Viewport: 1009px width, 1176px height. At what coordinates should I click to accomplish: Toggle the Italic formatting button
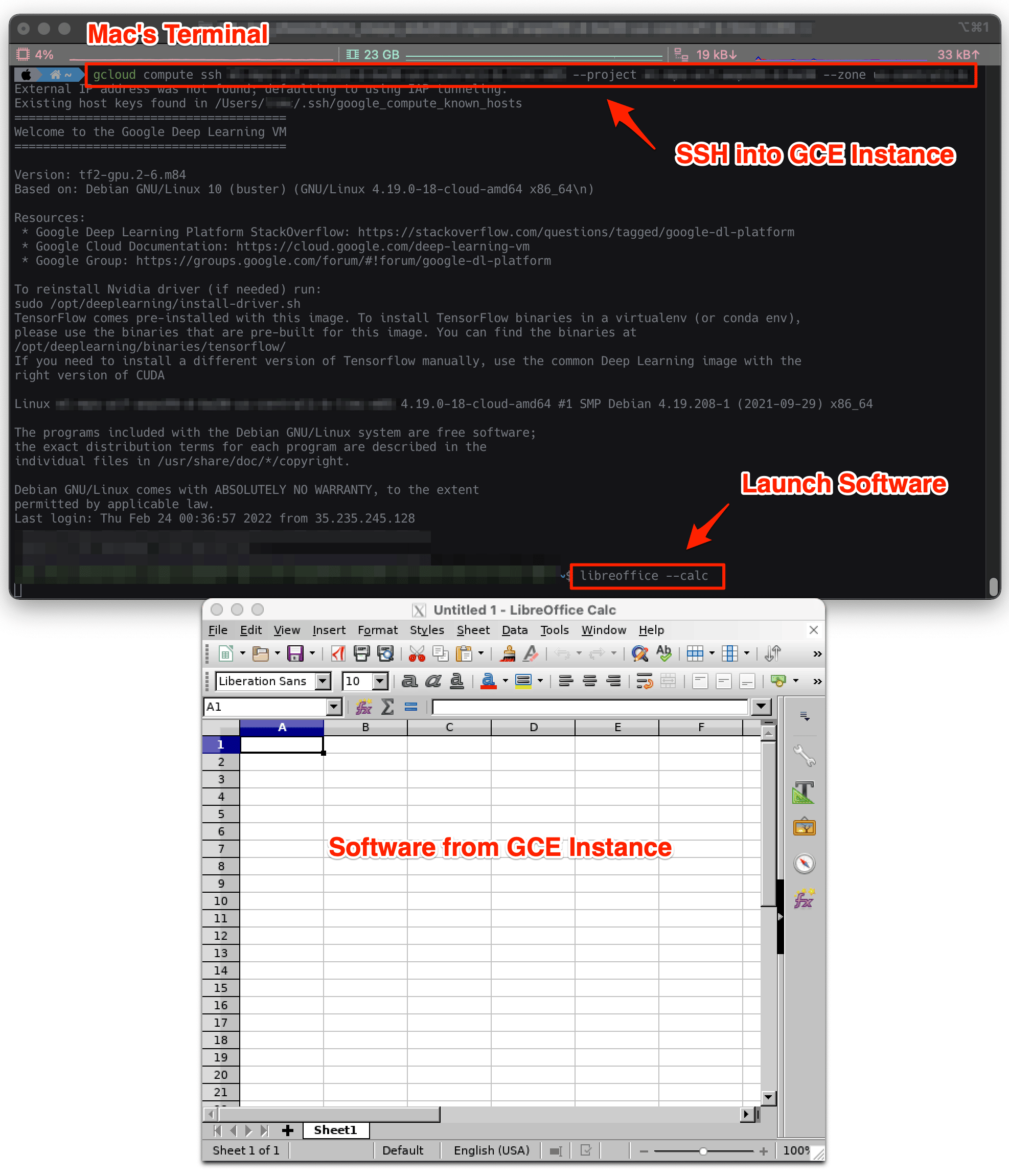[433, 681]
